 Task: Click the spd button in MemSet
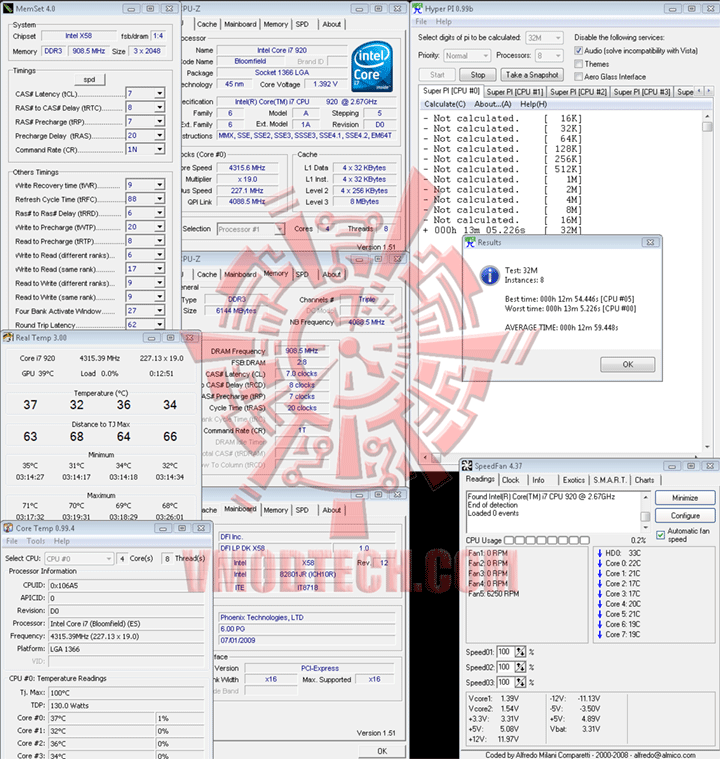pyautogui.click(x=90, y=79)
